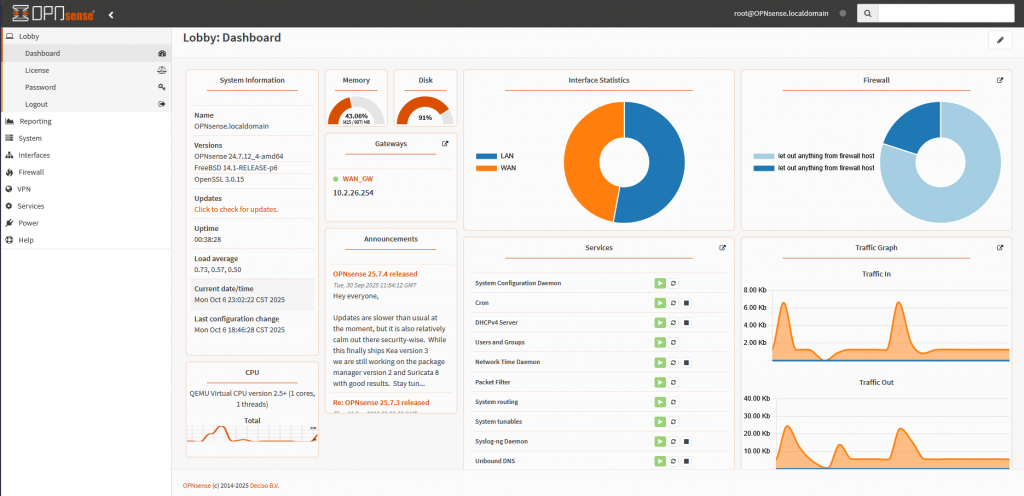The height and width of the screenshot is (496, 1024).
Task: Select Logout in the Lobby menu
Action: [86, 104]
